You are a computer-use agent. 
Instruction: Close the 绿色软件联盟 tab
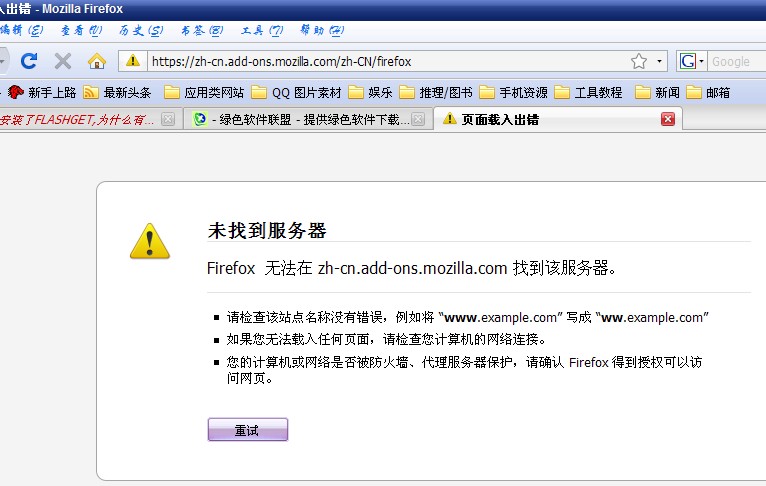tap(418, 119)
